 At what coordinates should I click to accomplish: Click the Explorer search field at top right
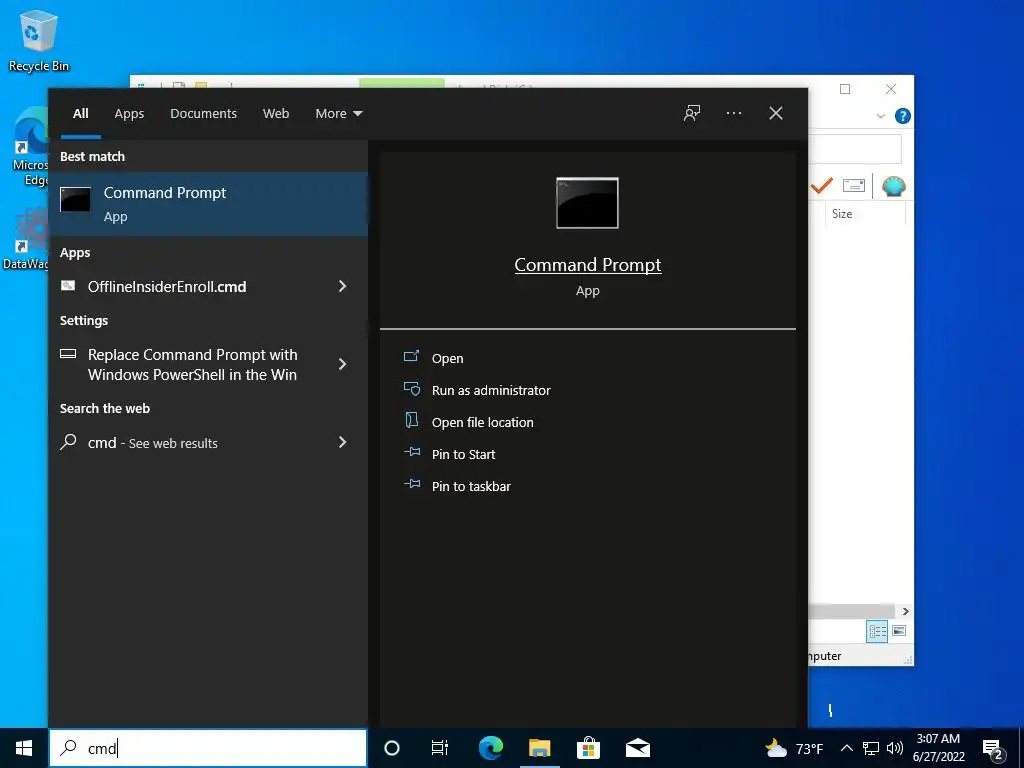855,149
